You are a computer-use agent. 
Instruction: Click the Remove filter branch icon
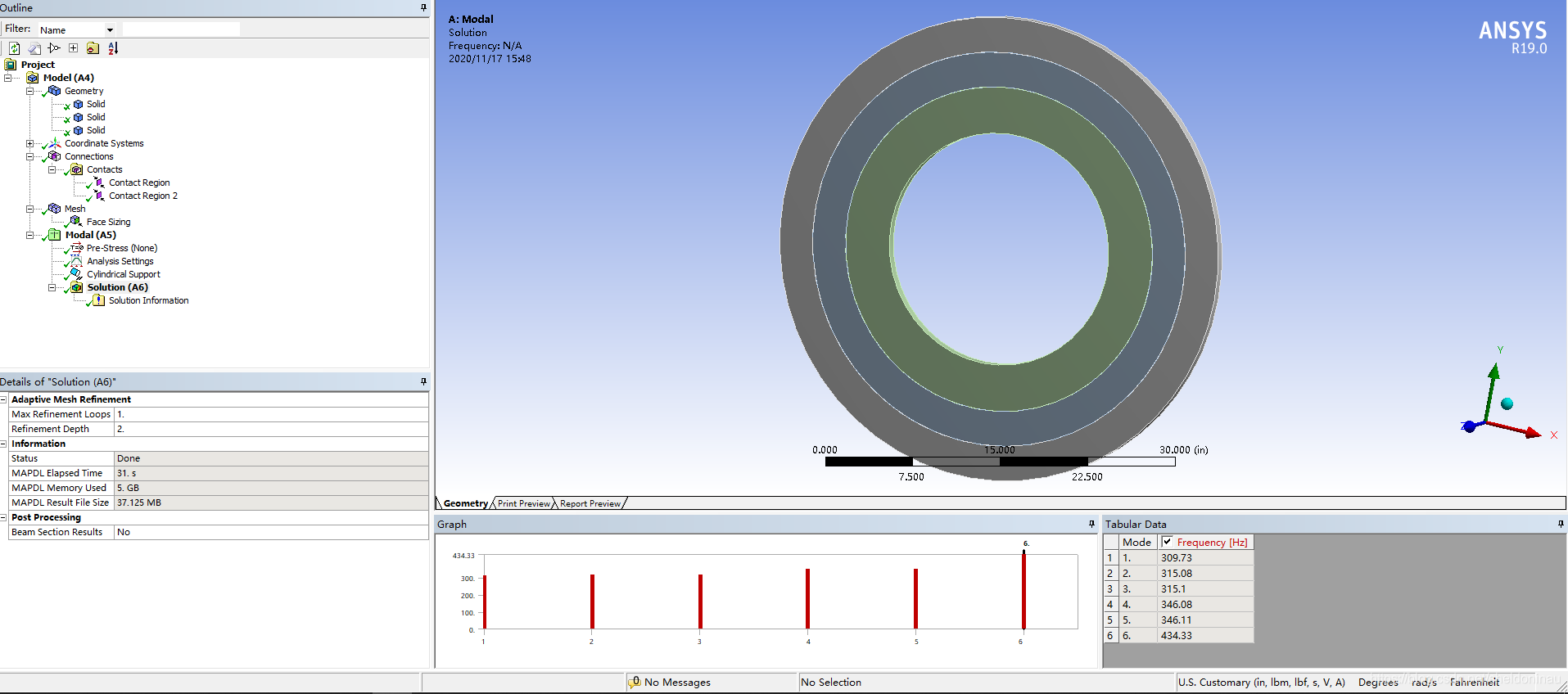(x=54, y=48)
